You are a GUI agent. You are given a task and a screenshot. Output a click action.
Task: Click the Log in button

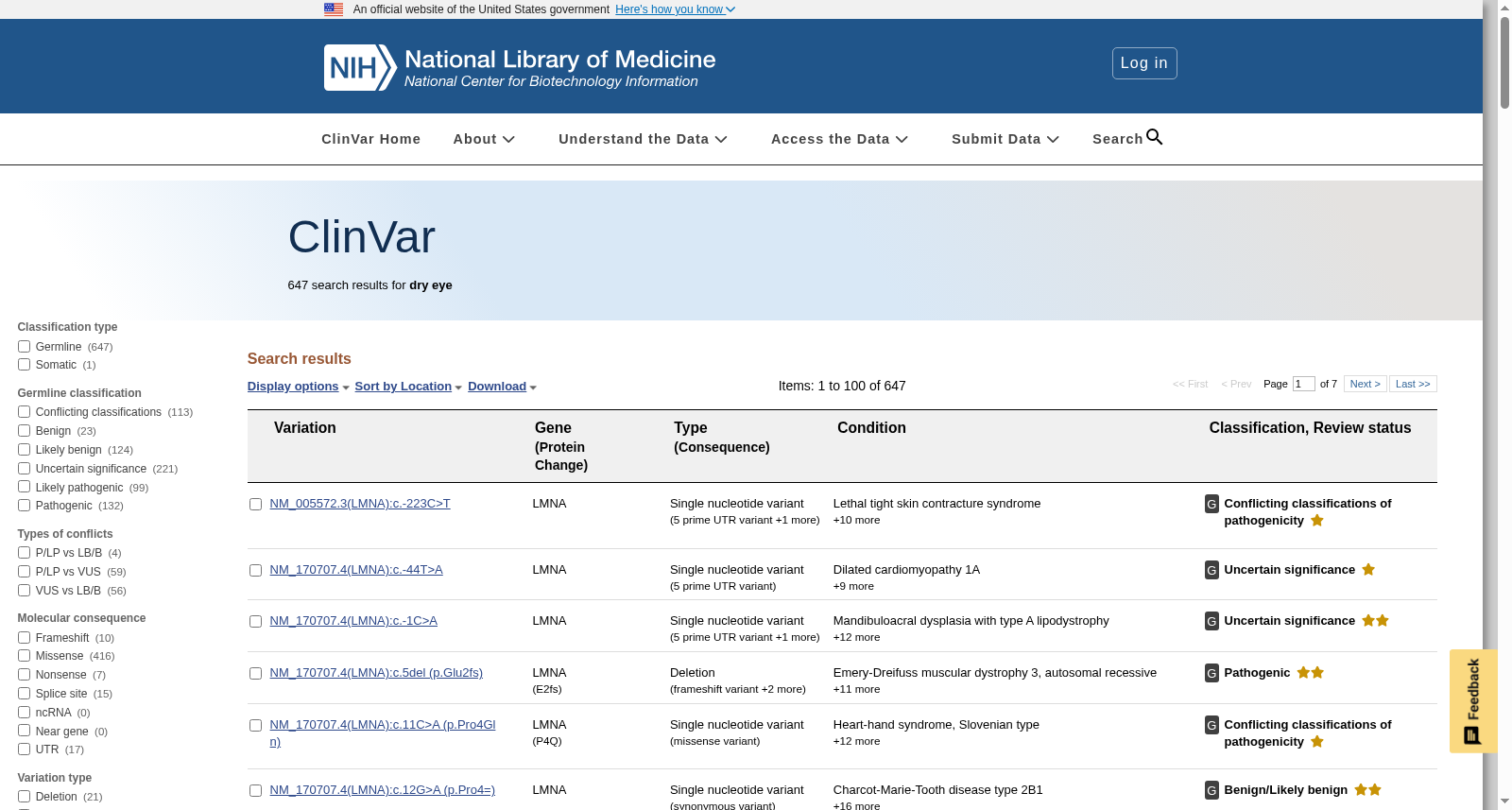point(1144,63)
